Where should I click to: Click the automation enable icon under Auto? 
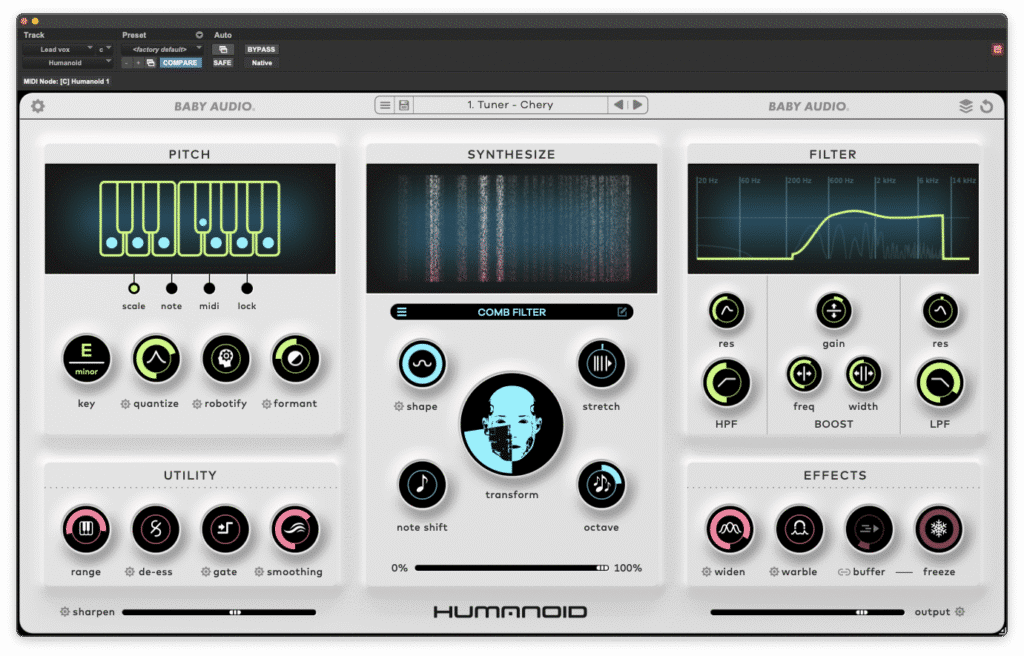click(x=223, y=50)
